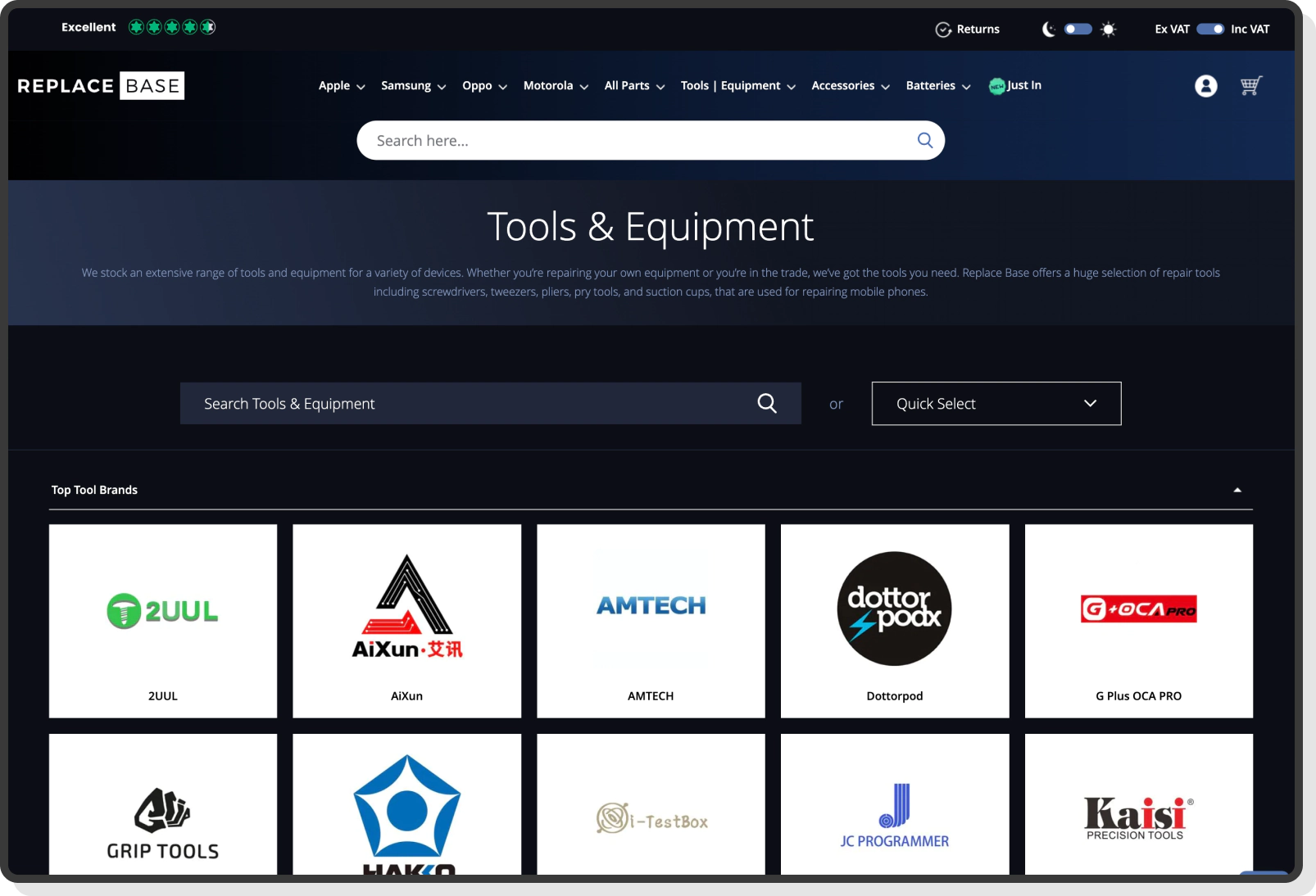
Task: Click the Replace Base logo
Action: (x=100, y=85)
